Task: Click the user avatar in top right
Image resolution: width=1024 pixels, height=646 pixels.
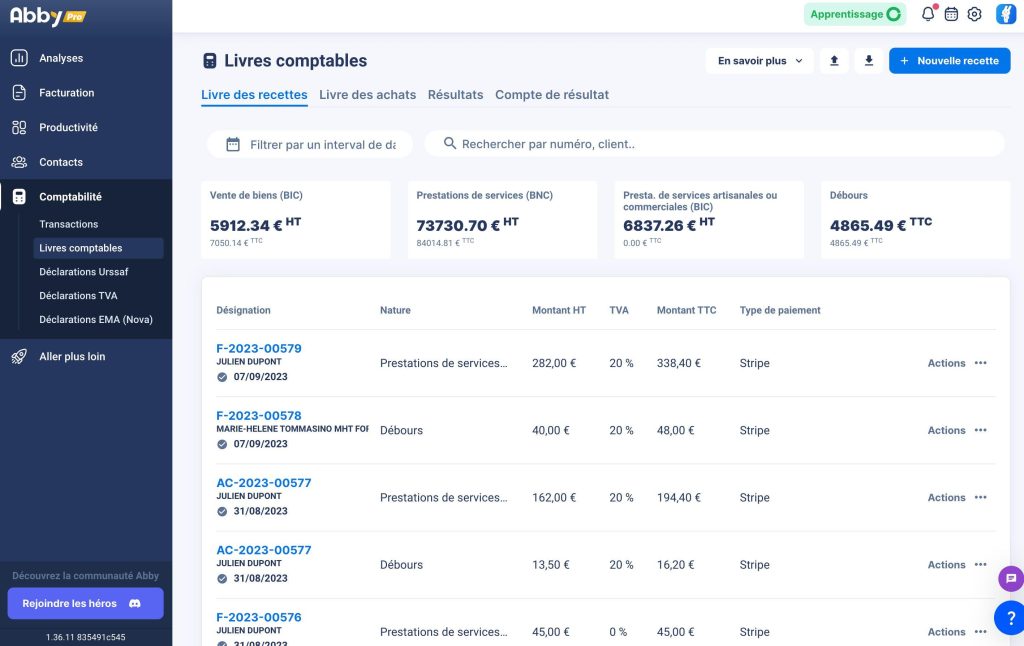Action: click(1005, 14)
